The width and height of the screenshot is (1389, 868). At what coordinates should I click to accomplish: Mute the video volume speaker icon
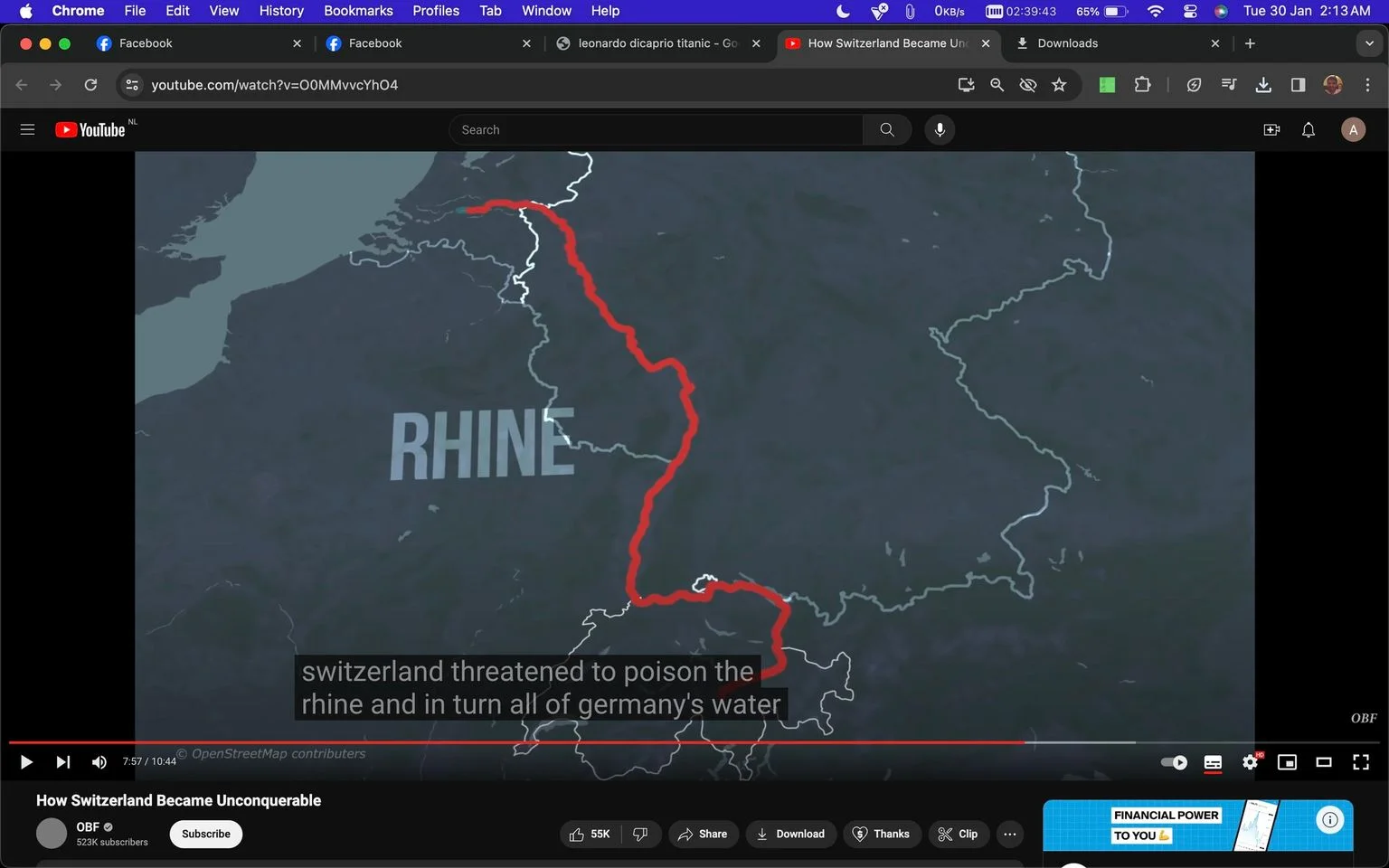pyautogui.click(x=99, y=762)
